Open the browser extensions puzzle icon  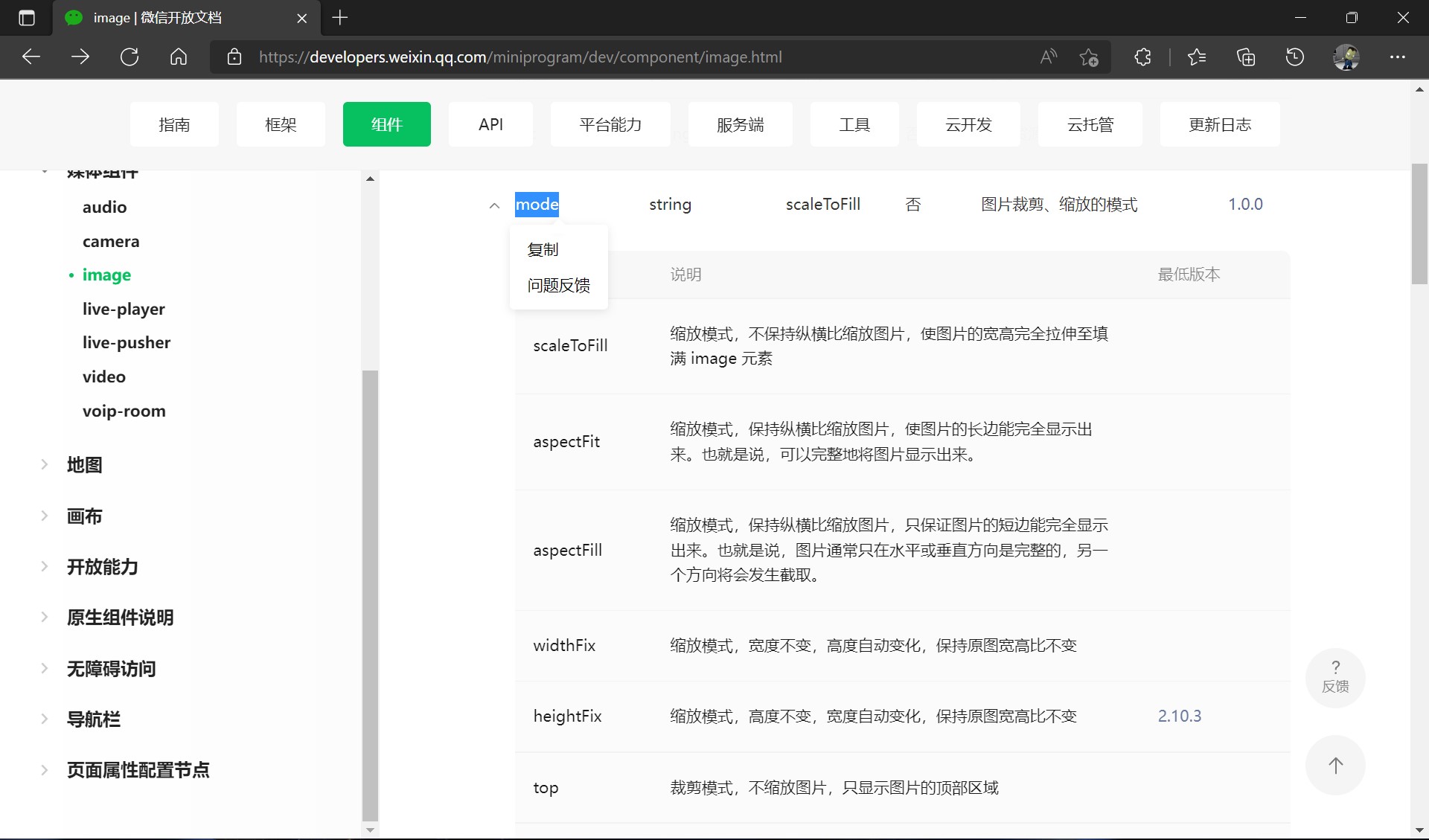click(x=1142, y=57)
